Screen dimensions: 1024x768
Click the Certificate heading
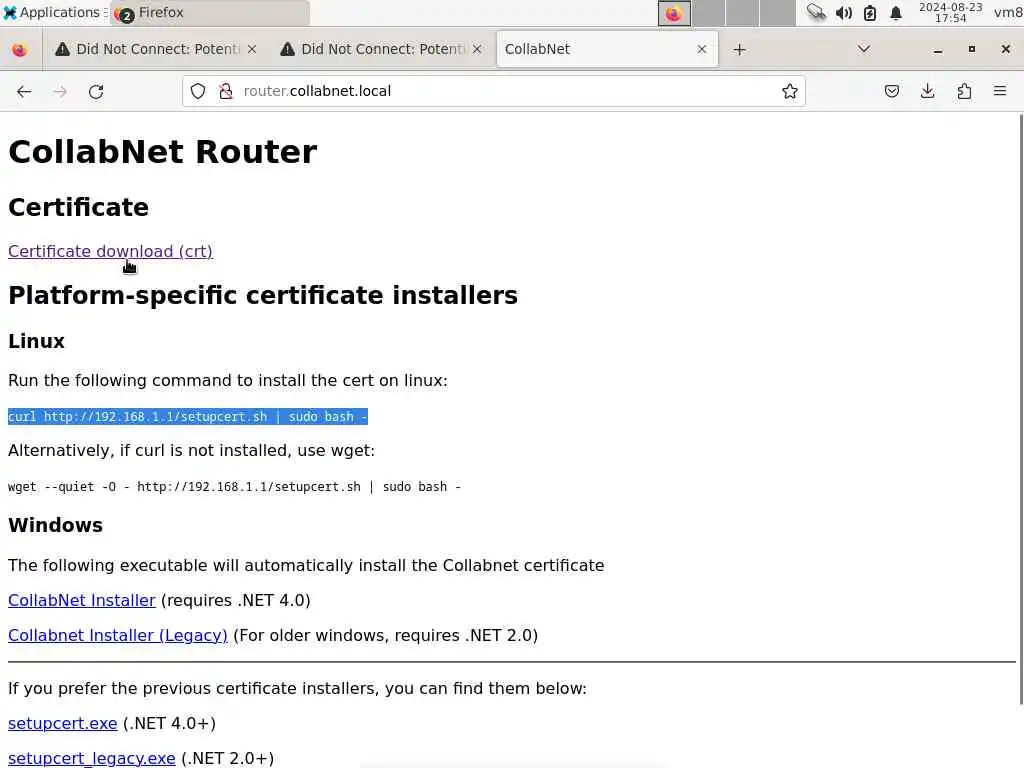coord(78,207)
